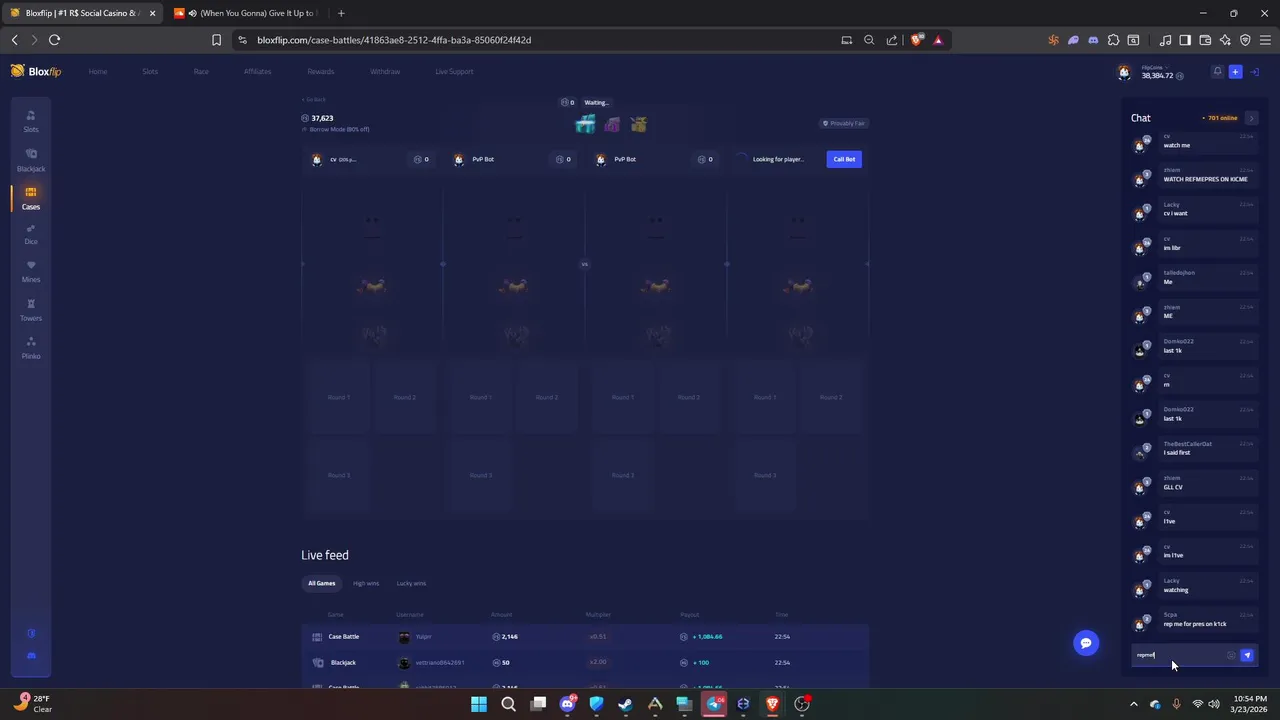1280x720 pixels.
Task: Open the browser hamburger menu
Action: (1265, 40)
